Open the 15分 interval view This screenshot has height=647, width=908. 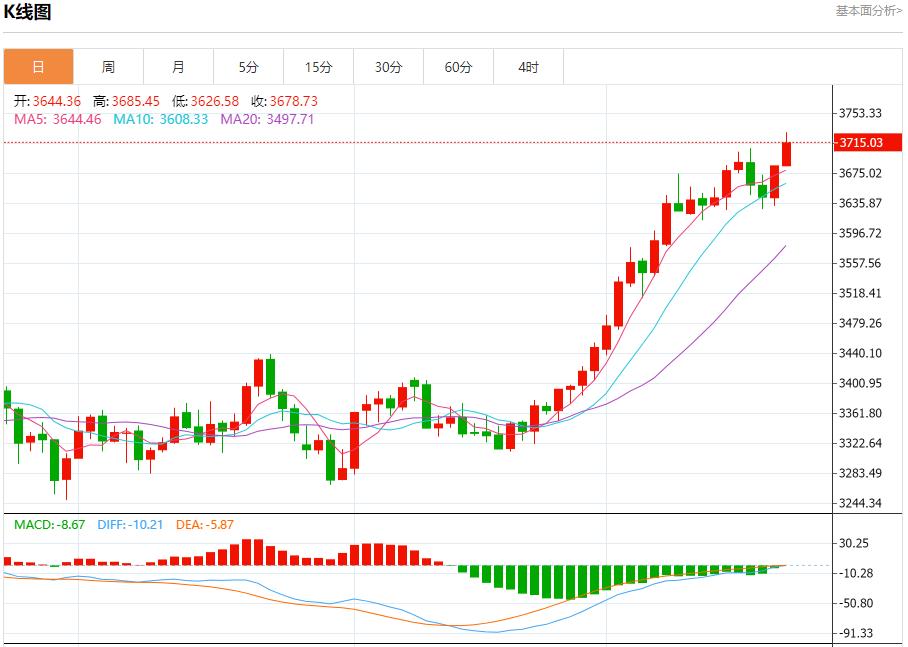tap(318, 66)
